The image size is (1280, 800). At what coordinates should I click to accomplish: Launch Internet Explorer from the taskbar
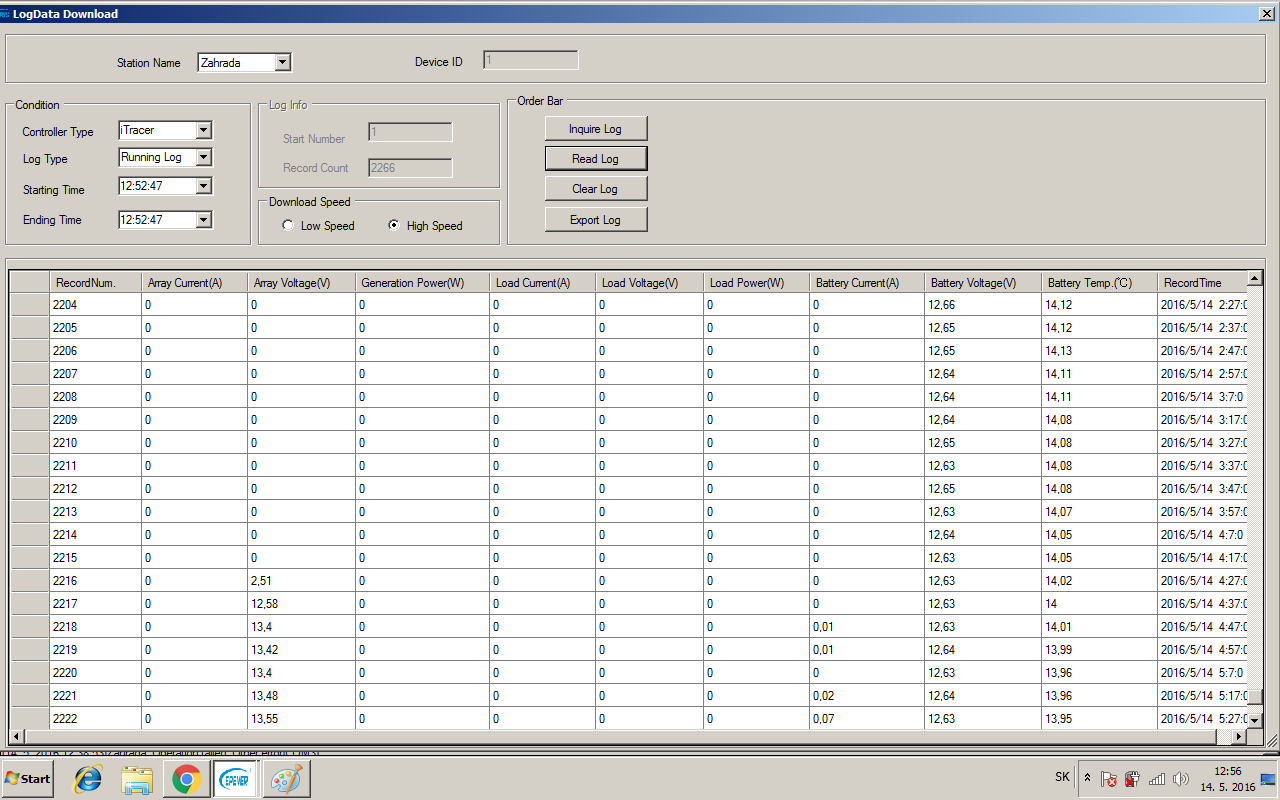(x=88, y=778)
